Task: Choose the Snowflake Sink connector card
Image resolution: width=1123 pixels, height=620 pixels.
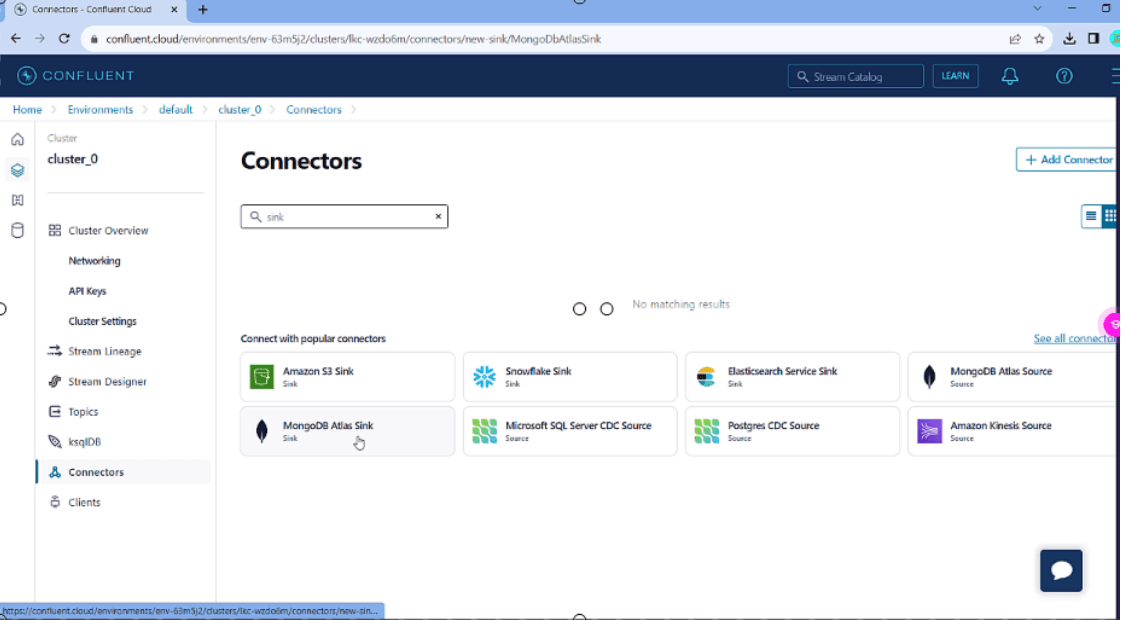Action: [x=569, y=376]
